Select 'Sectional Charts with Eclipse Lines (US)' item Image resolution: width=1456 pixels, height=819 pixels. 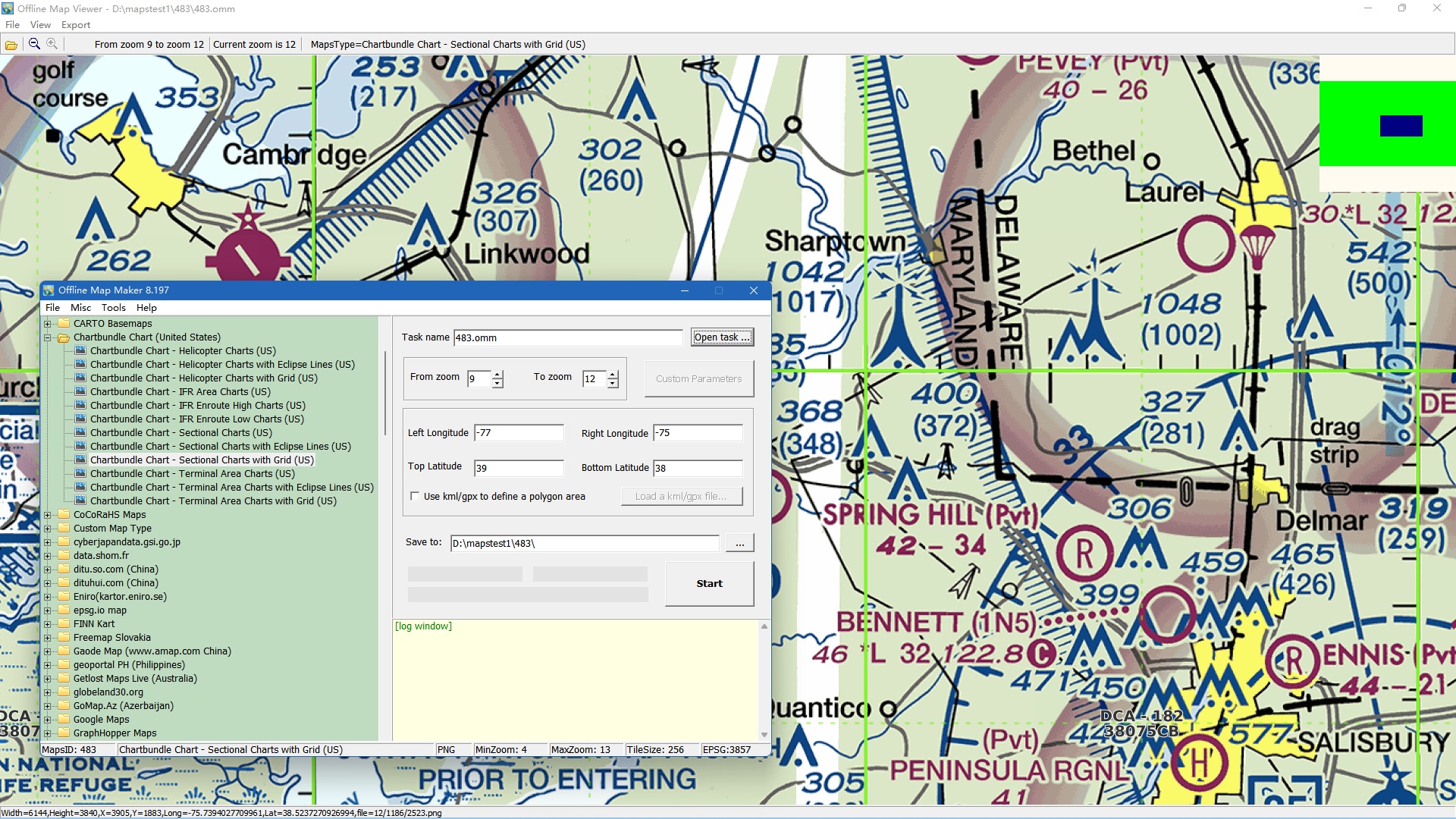tap(220, 447)
